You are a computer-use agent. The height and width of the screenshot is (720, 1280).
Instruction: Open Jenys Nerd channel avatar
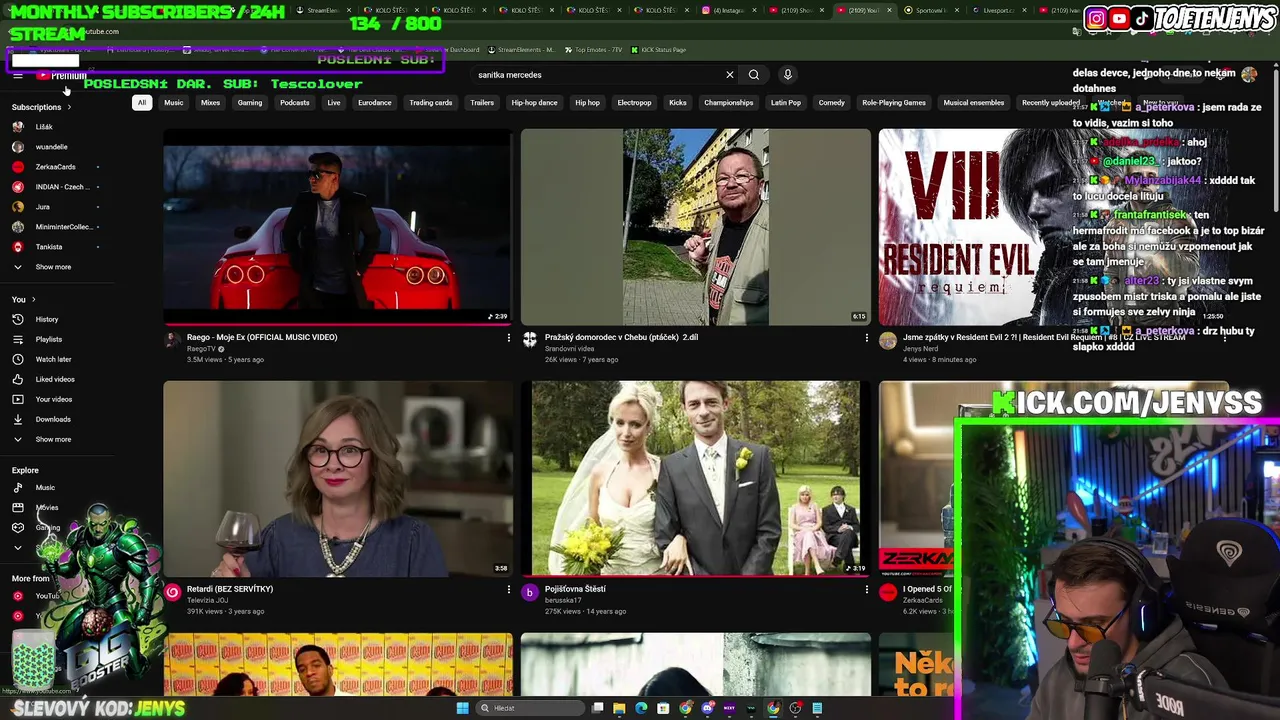[888, 341]
